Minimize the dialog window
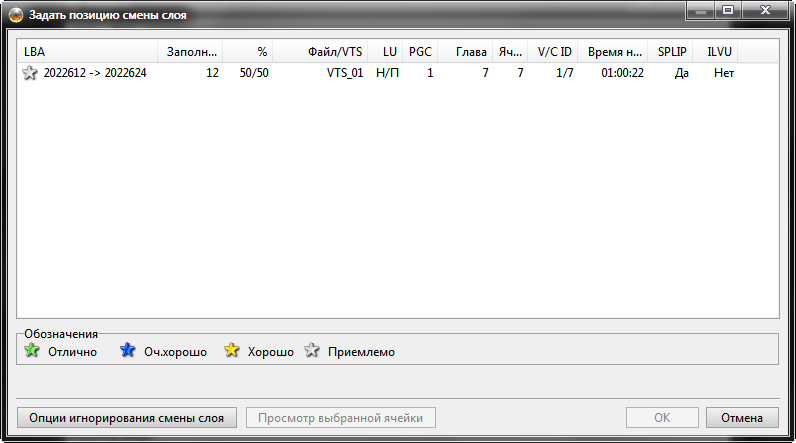This screenshot has width=796, height=443. coord(701,10)
